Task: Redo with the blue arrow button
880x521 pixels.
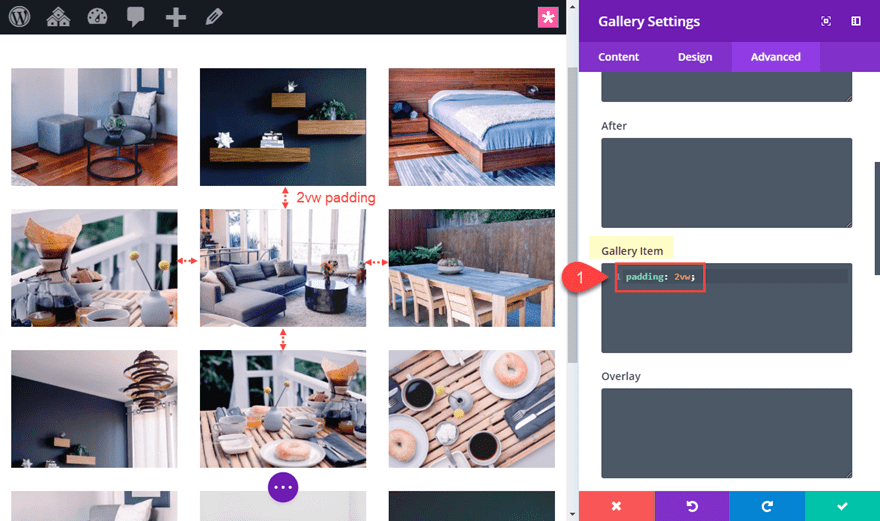Action: point(767,506)
